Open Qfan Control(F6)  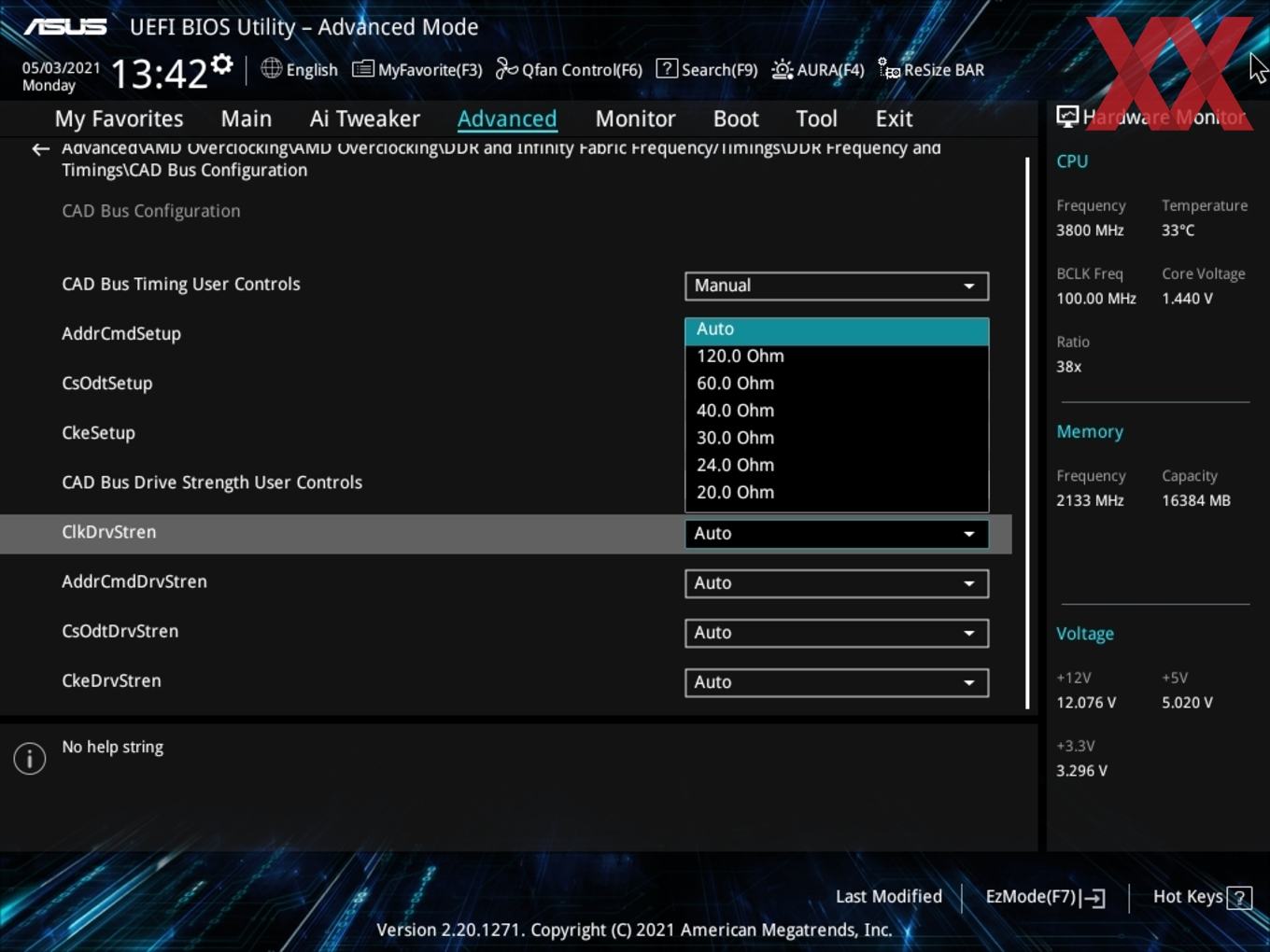[x=569, y=70]
